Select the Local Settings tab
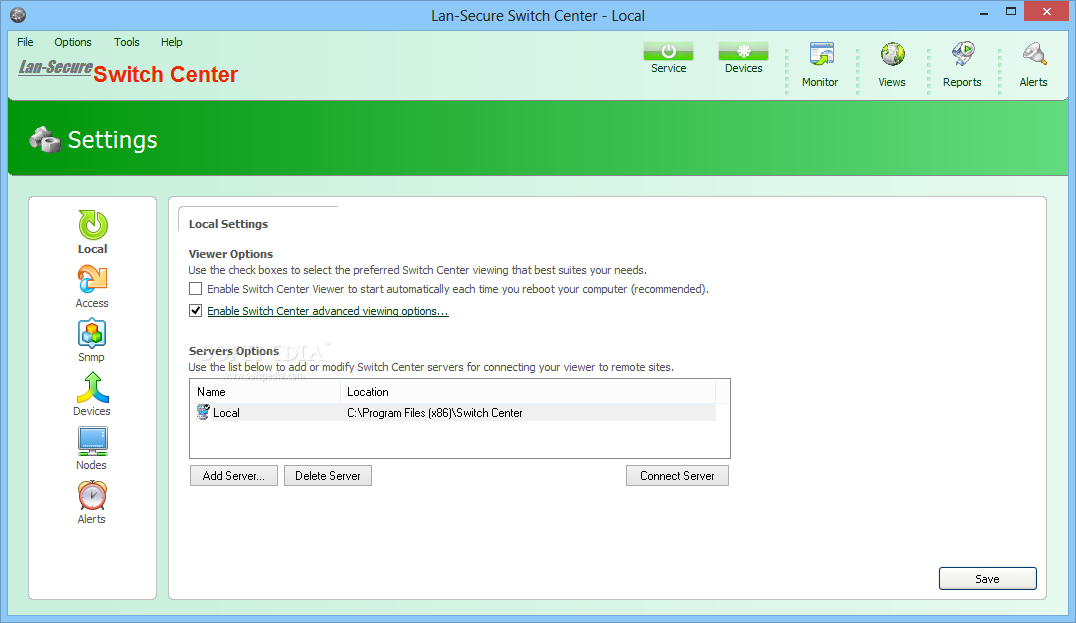1076x623 pixels. pos(229,224)
